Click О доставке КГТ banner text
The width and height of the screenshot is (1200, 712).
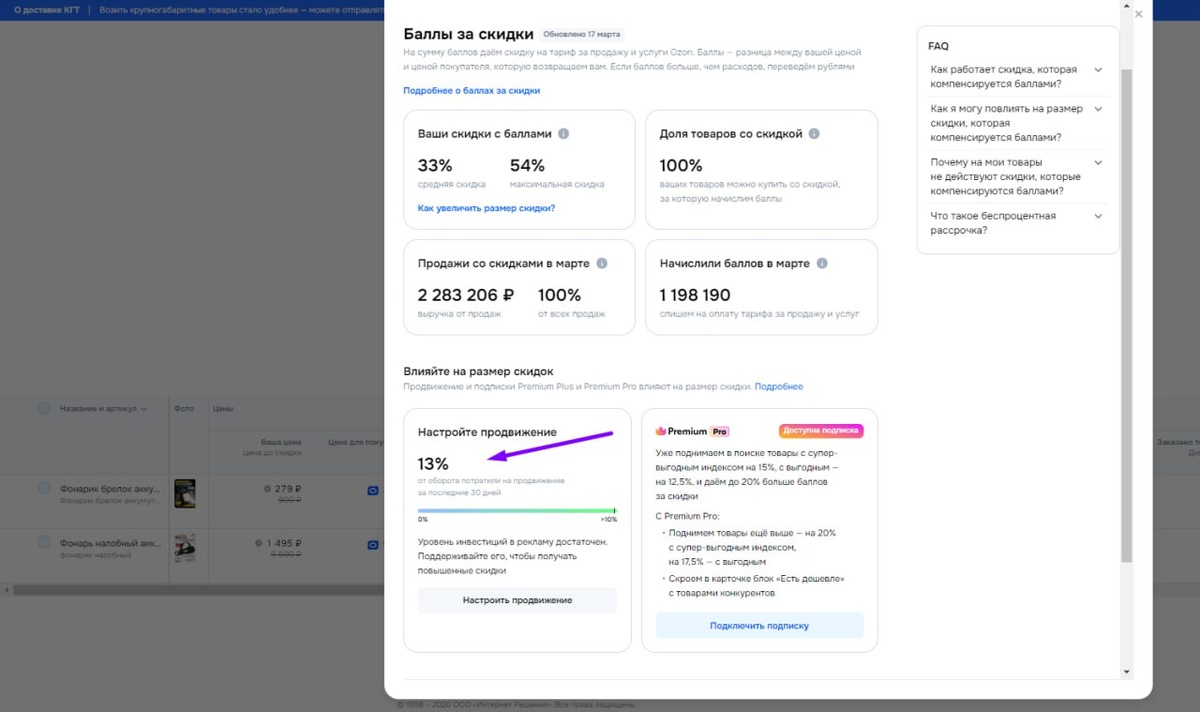click(46, 10)
